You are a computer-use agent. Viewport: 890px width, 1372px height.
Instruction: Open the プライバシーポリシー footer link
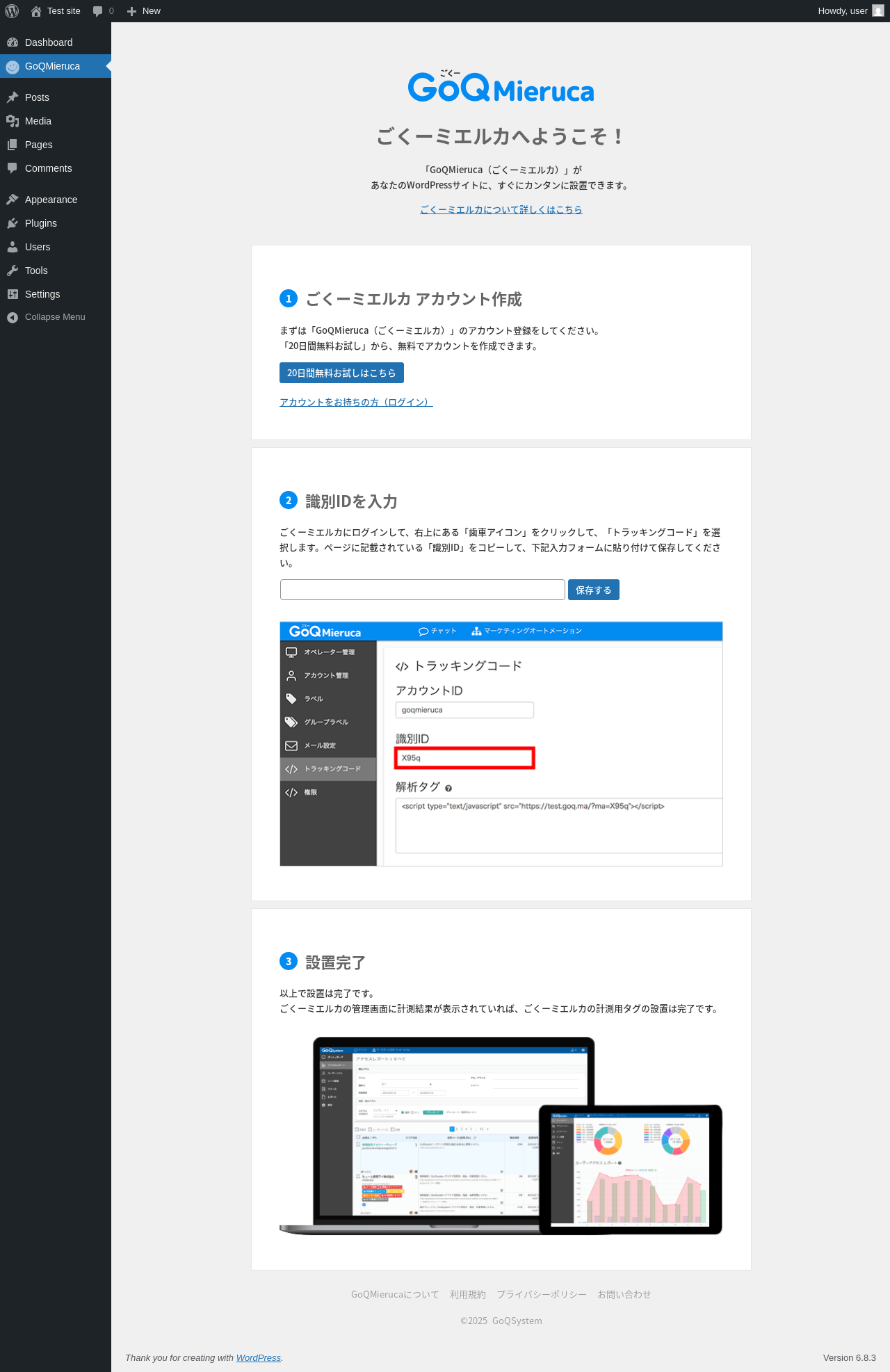tap(542, 1294)
